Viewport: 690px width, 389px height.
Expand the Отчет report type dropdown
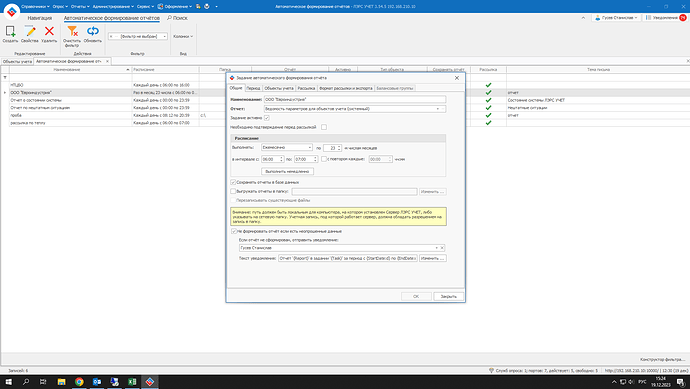coord(438,109)
